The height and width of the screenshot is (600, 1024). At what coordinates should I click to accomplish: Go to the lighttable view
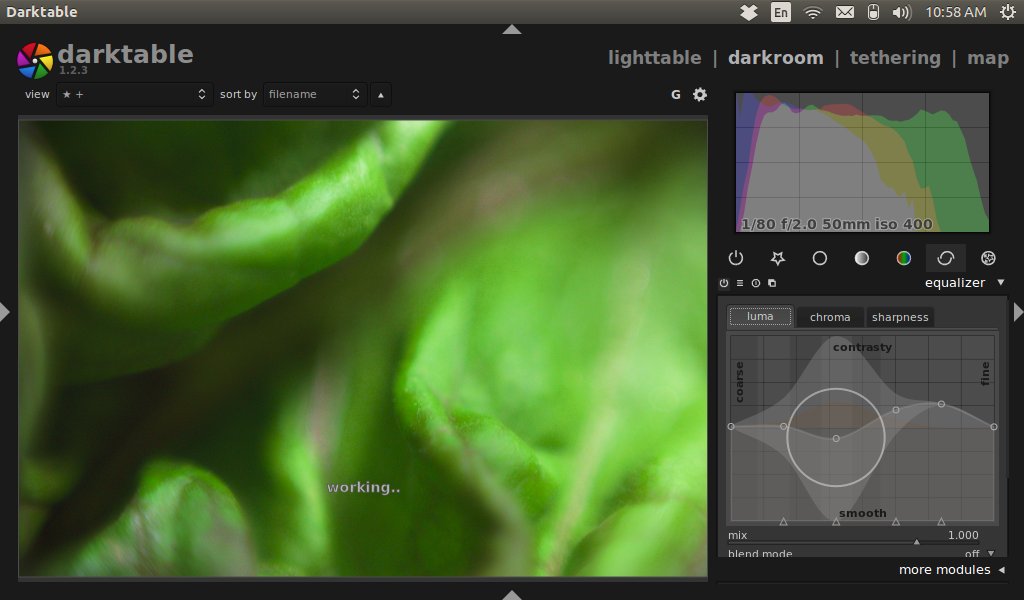pos(654,57)
